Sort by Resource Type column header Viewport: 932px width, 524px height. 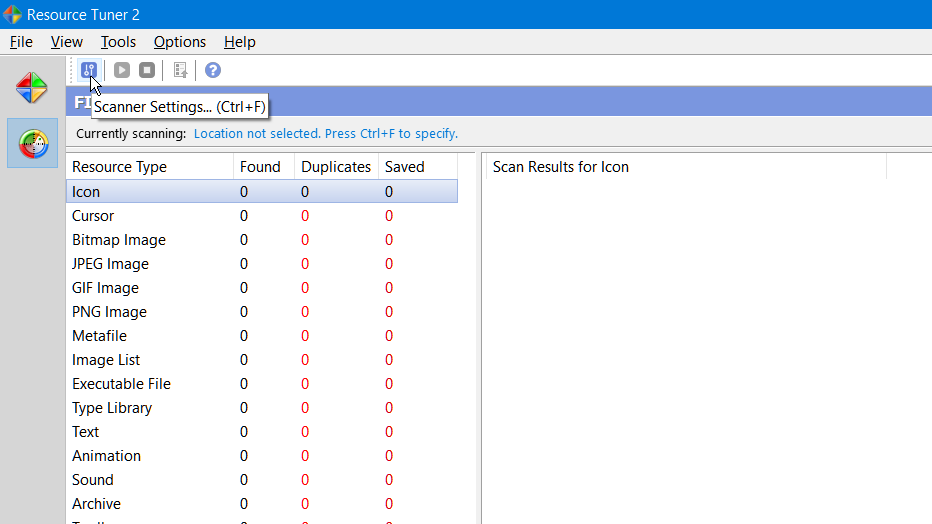point(150,167)
